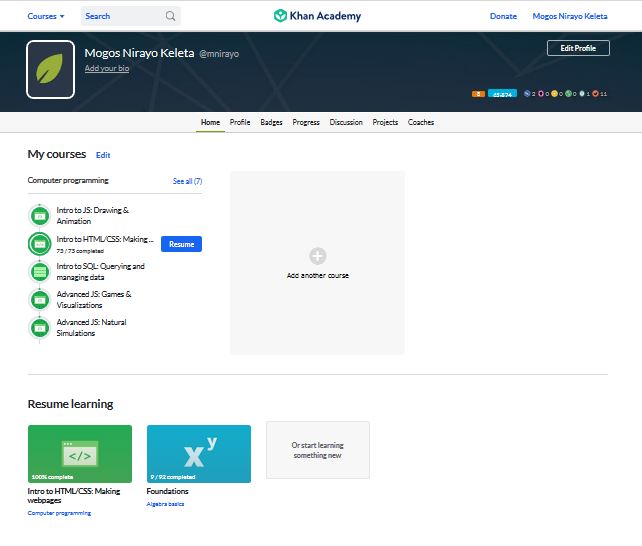Click the silver Moon badge icon
642x546 pixels.
point(582,94)
